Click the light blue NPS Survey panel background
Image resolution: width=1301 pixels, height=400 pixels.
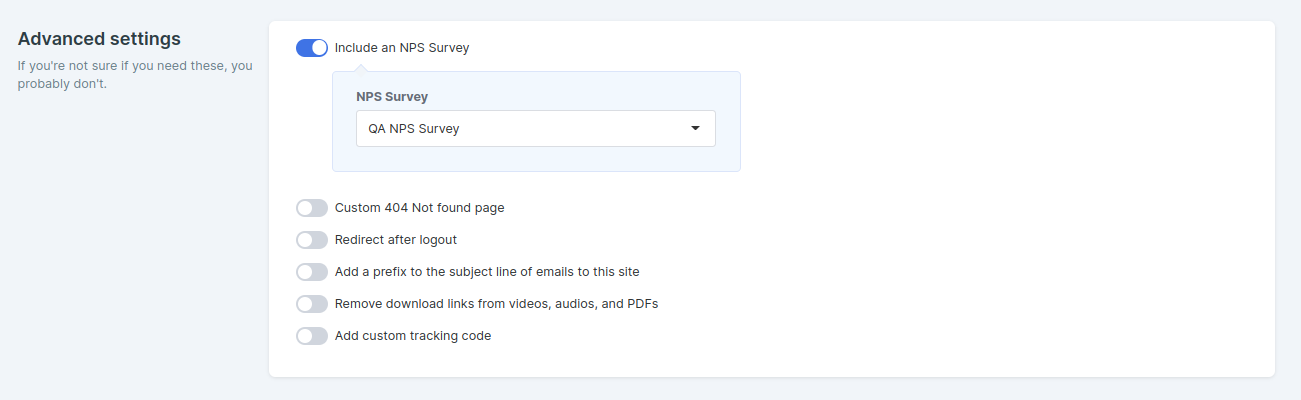point(536,160)
